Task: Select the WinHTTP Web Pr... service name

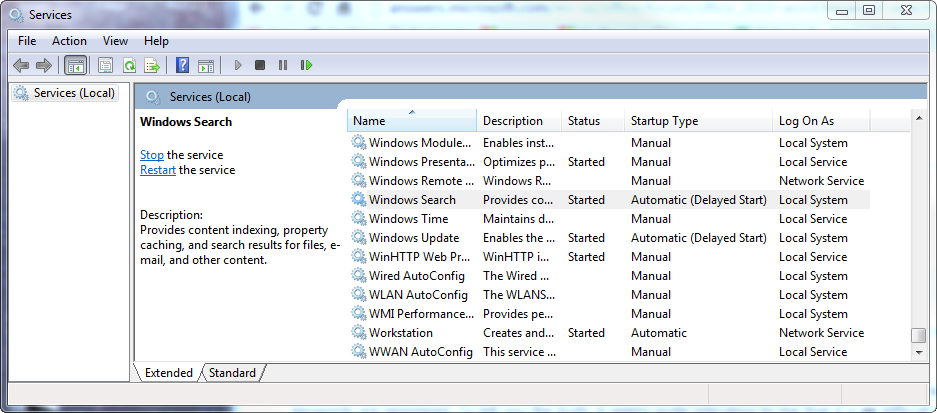Action: point(421,256)
